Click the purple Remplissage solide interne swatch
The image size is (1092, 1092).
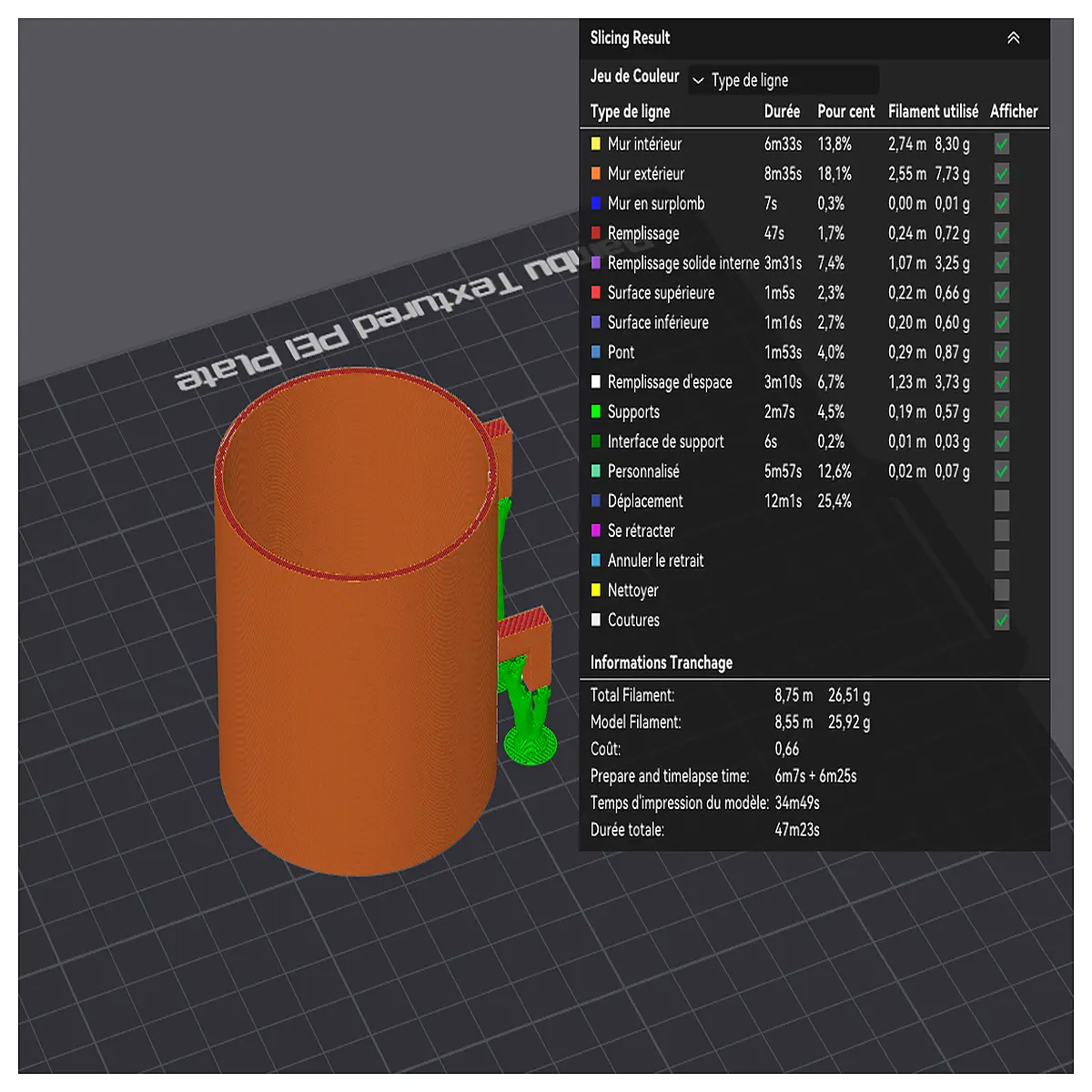coord(596,263)
